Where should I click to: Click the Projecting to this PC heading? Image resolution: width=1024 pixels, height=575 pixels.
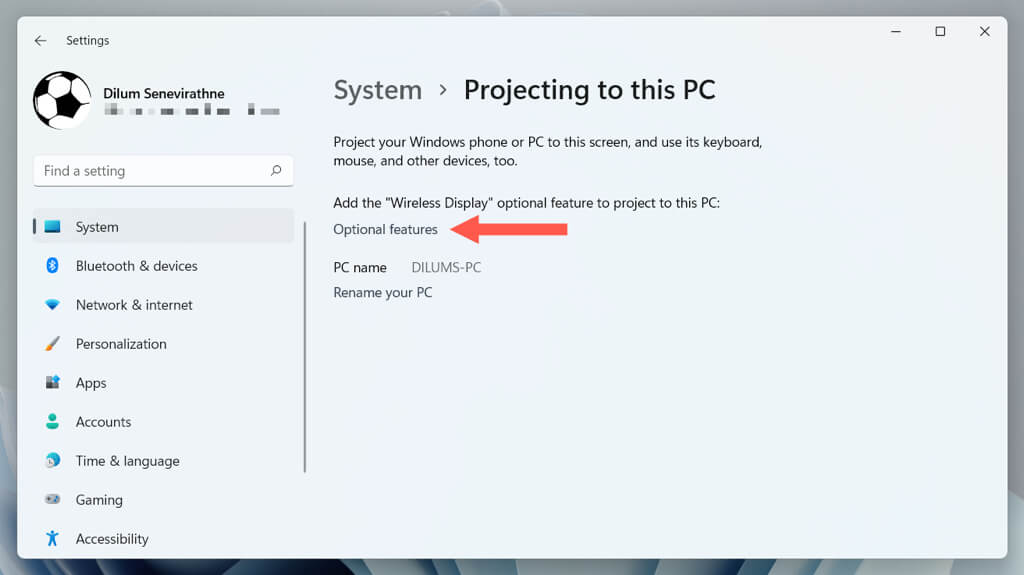click(x=590, y=90)
